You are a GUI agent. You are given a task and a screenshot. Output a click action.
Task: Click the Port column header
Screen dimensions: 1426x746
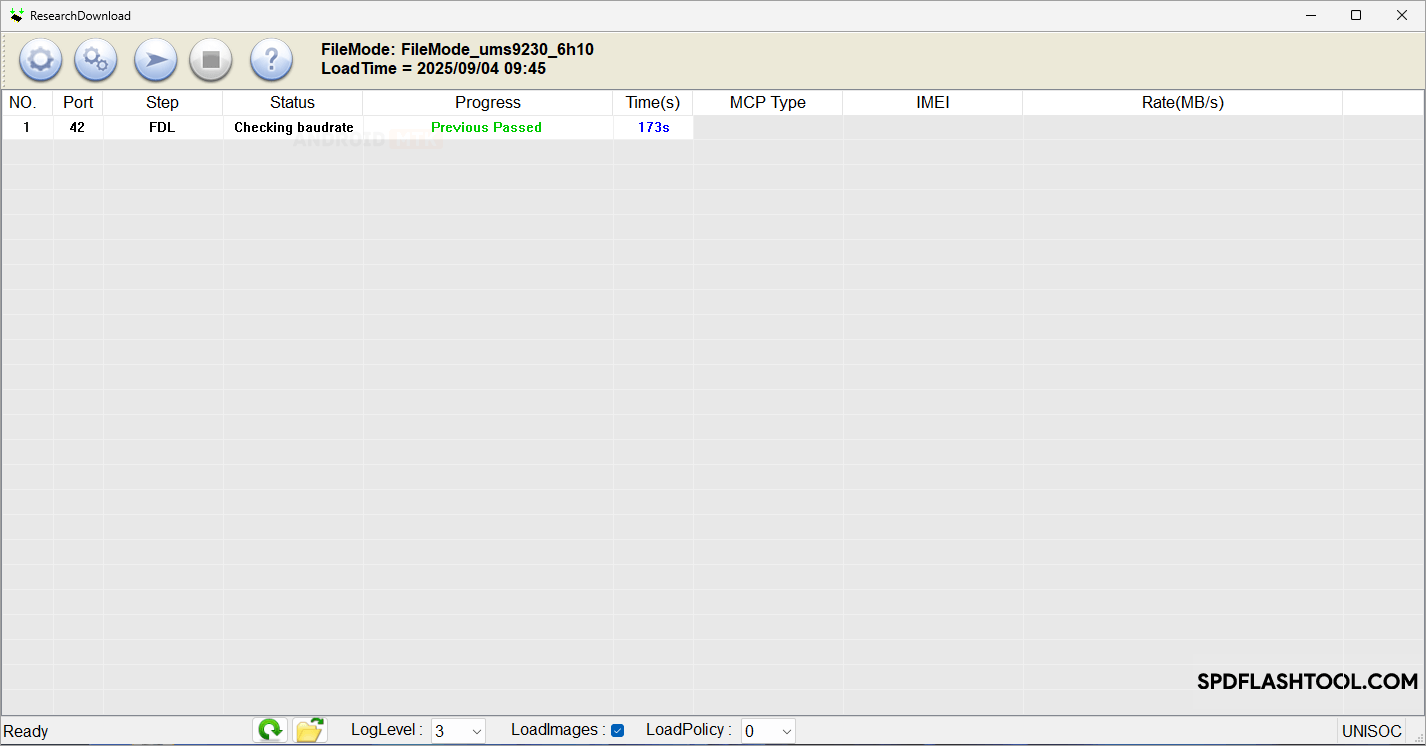coord(78,103)
